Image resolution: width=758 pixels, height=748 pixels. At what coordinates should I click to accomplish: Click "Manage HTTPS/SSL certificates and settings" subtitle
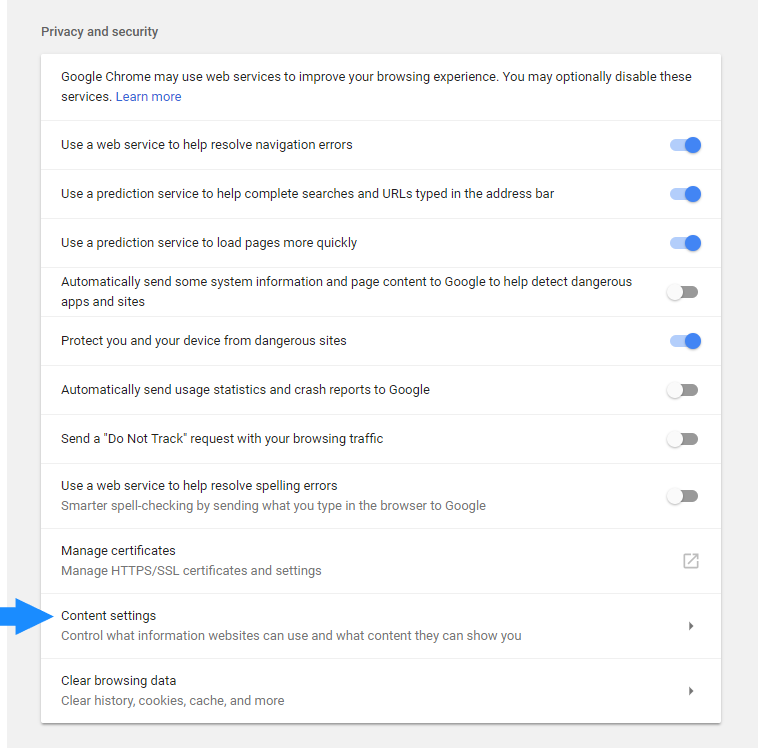pyautogui.click(x=191, y=571)
